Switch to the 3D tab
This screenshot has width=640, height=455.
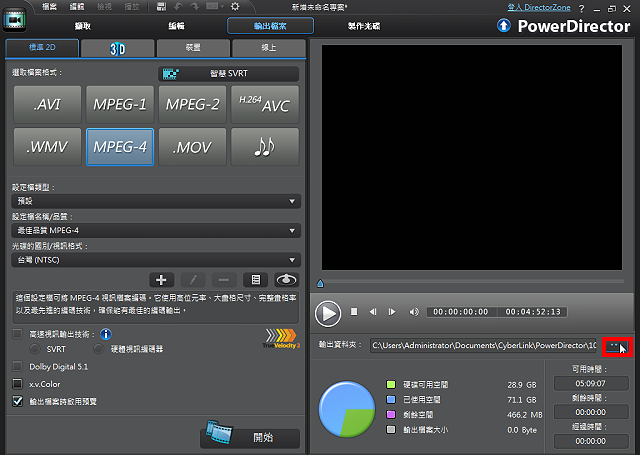coord(118,49)
